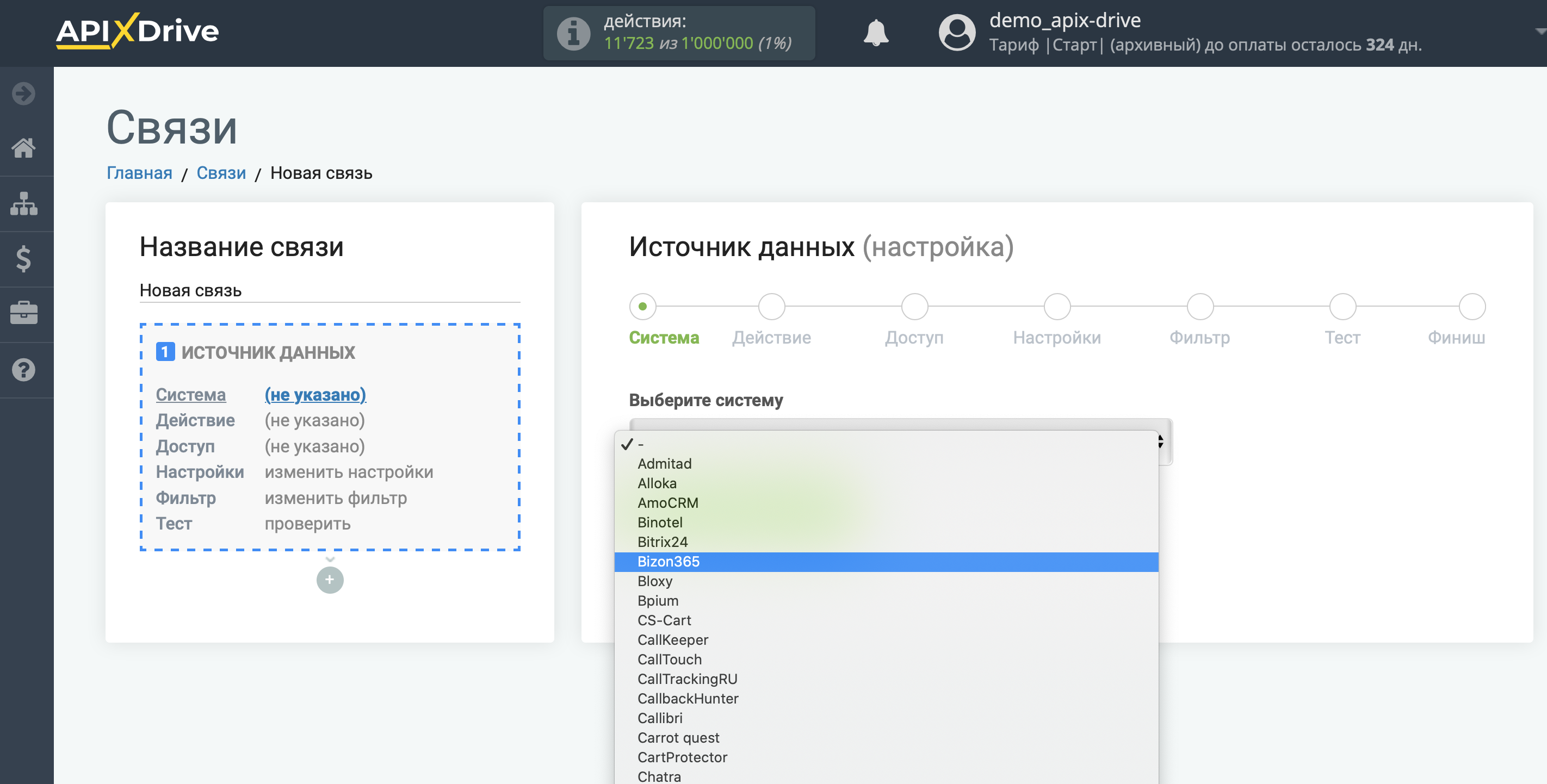Click изменить настройки text
Image resolution: width=1547 pixels, height=784 pixels.
[349, 472]
